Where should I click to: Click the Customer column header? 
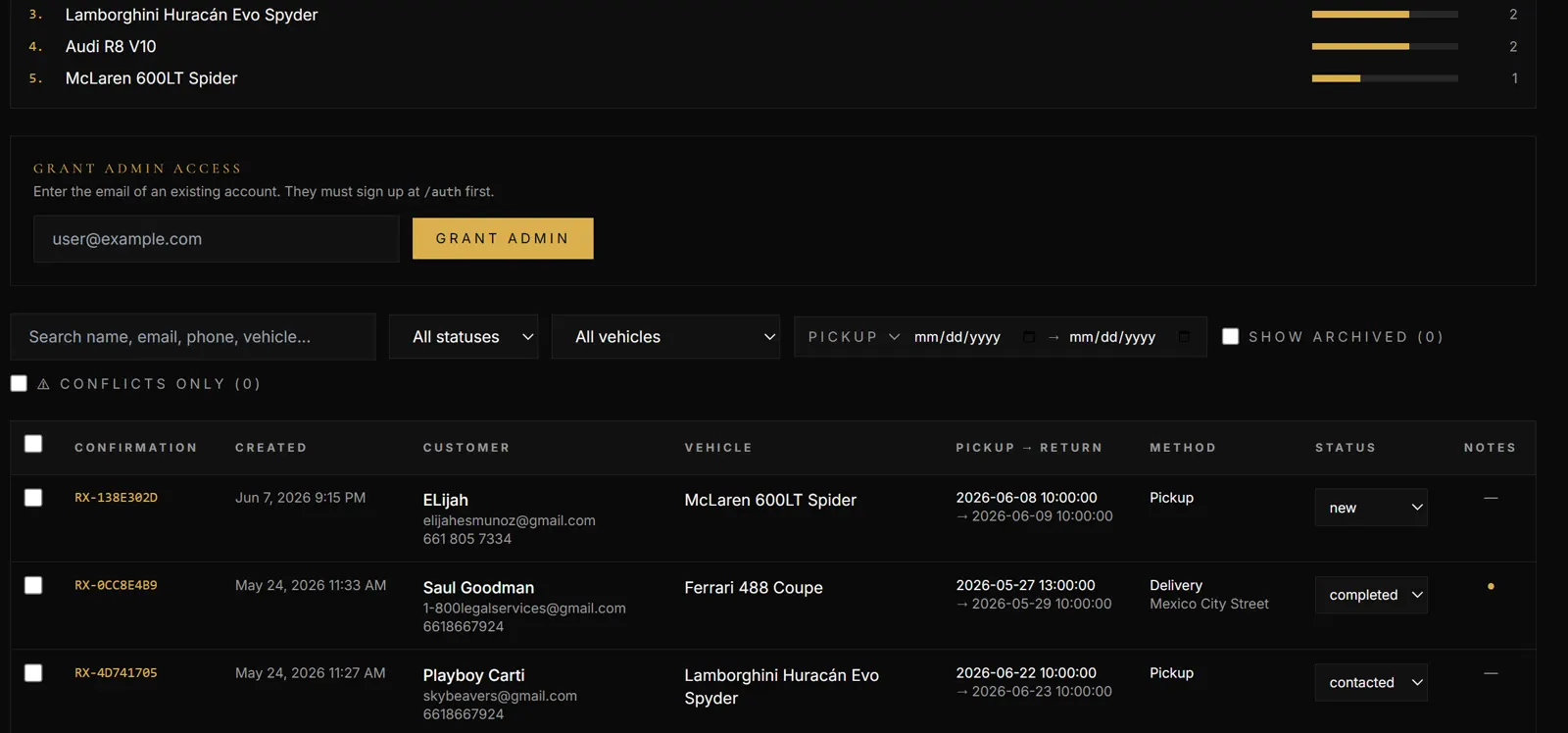coord(466,448)
